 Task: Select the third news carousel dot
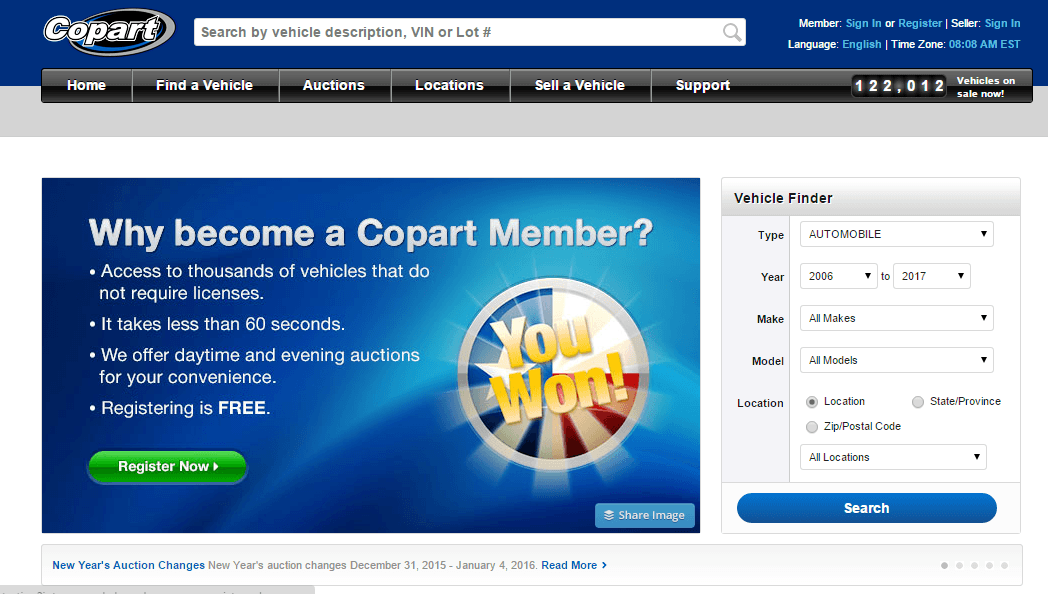pos(974,565)
